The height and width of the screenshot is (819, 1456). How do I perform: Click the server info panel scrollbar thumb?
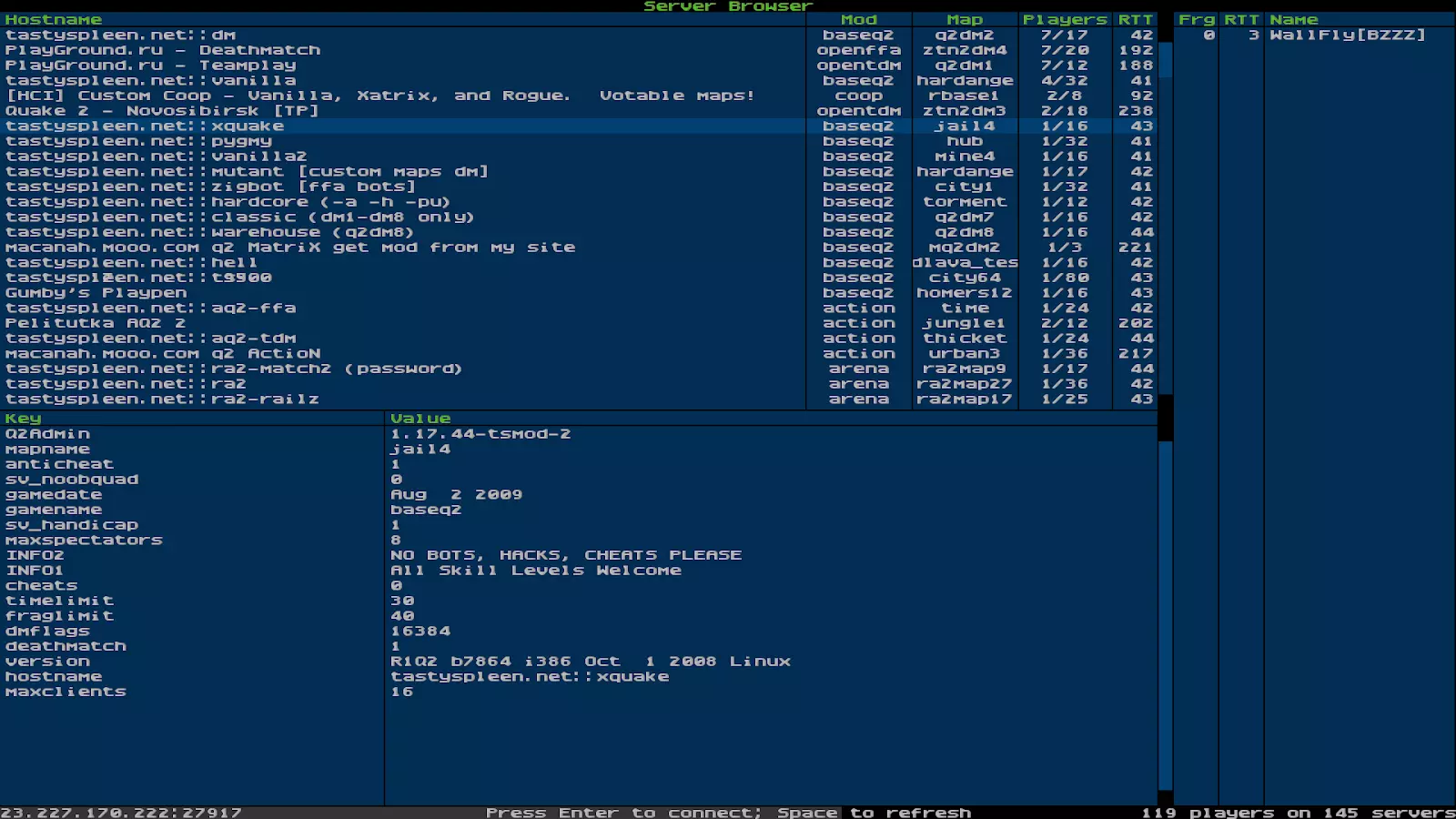tap(1165, 615)
